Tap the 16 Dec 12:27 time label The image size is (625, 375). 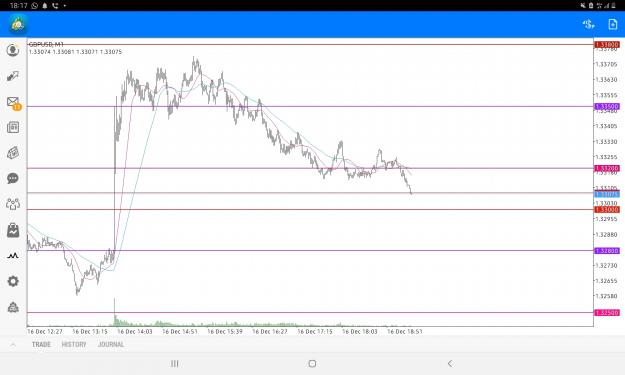click(45, 331)
